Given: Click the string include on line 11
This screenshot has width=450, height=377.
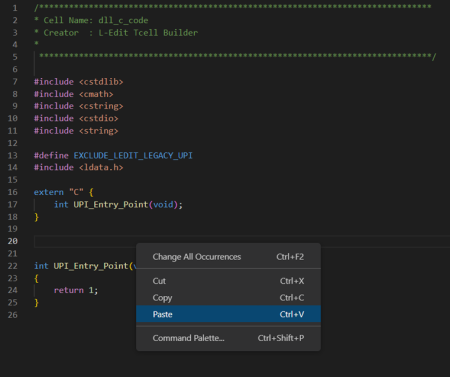Looking at the screenshot, I should pyautogui.click(x=76, y=131).
